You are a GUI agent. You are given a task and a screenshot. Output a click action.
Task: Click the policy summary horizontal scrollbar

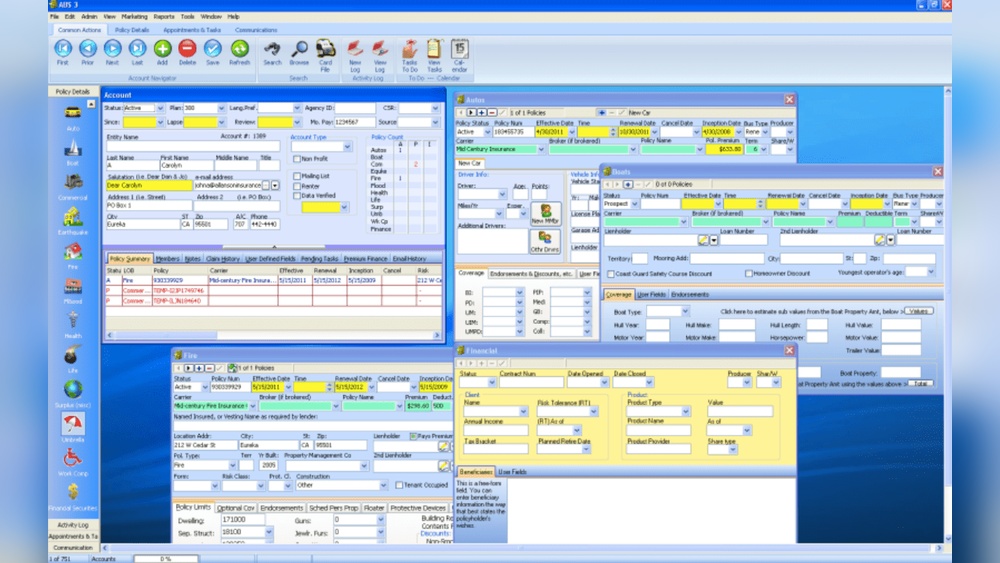tap(272, 335)
